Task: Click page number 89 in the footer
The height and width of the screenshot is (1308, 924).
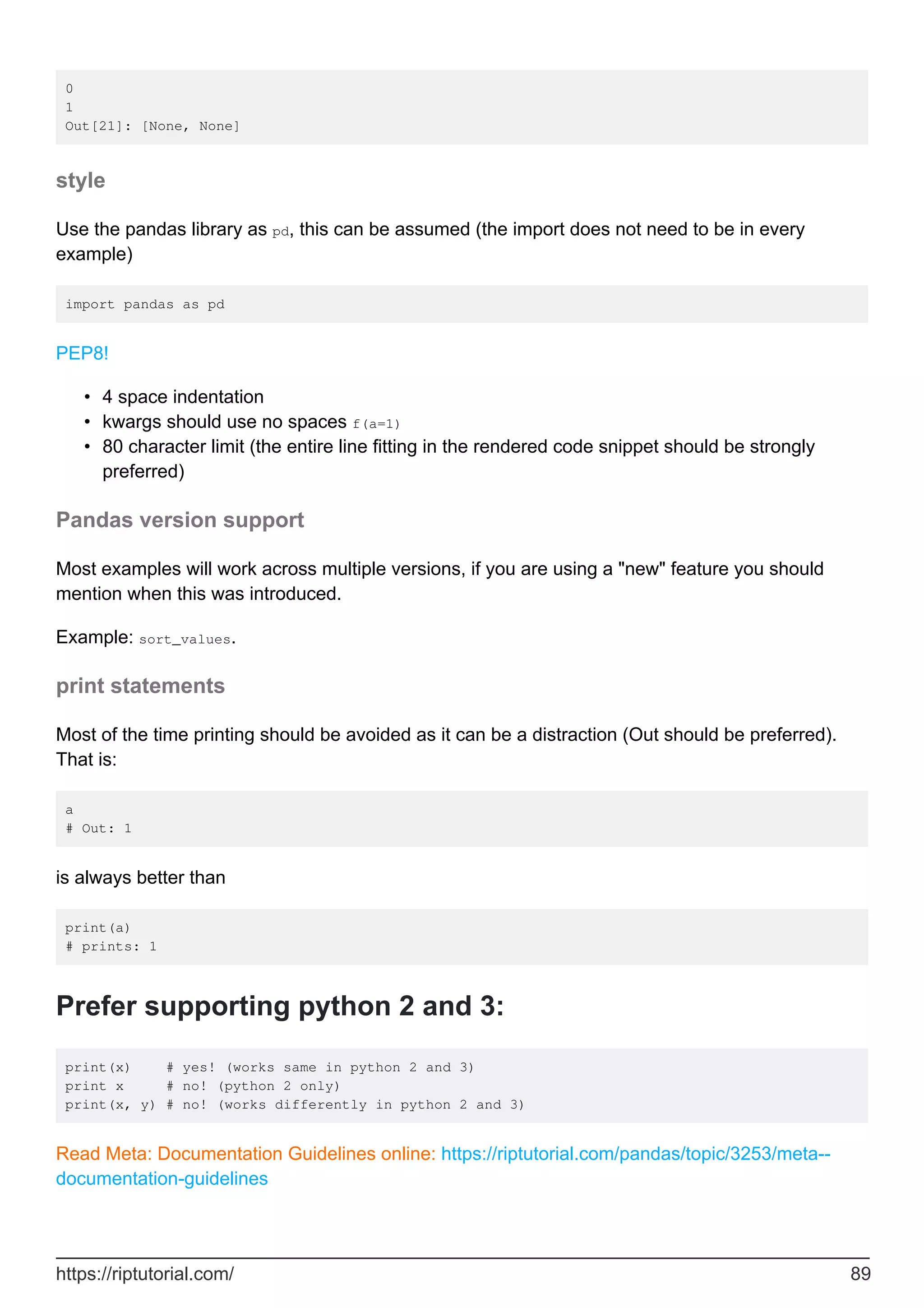Action: coord(859,1273)
